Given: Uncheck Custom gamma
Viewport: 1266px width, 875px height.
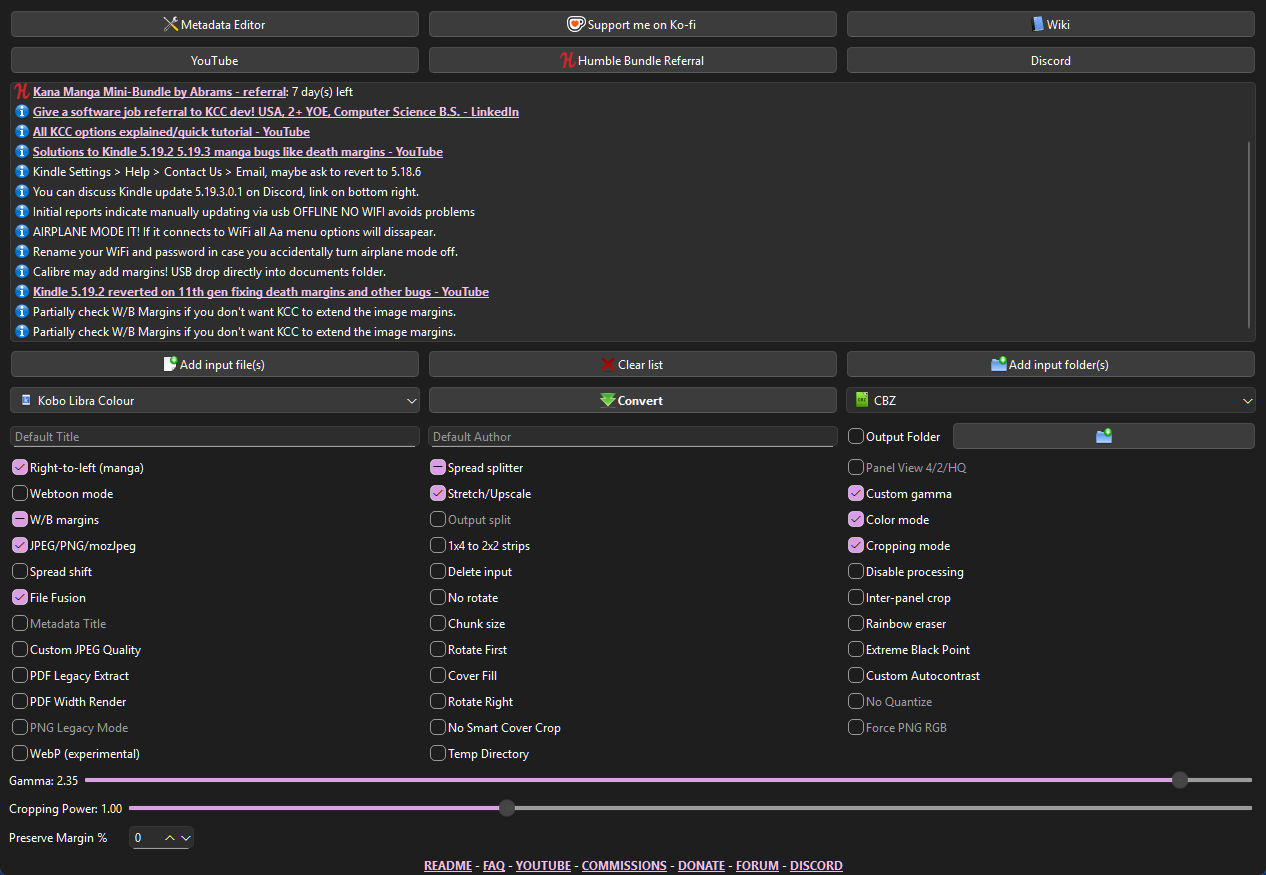Looking at the screenshot, I should point(856,493).
